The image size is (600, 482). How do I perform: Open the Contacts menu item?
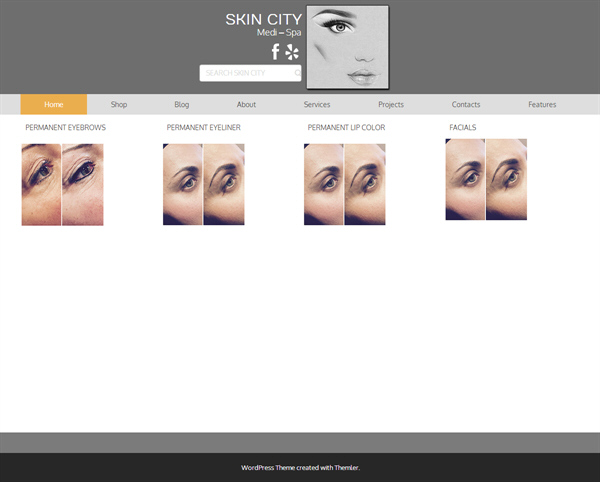(466, 104)
